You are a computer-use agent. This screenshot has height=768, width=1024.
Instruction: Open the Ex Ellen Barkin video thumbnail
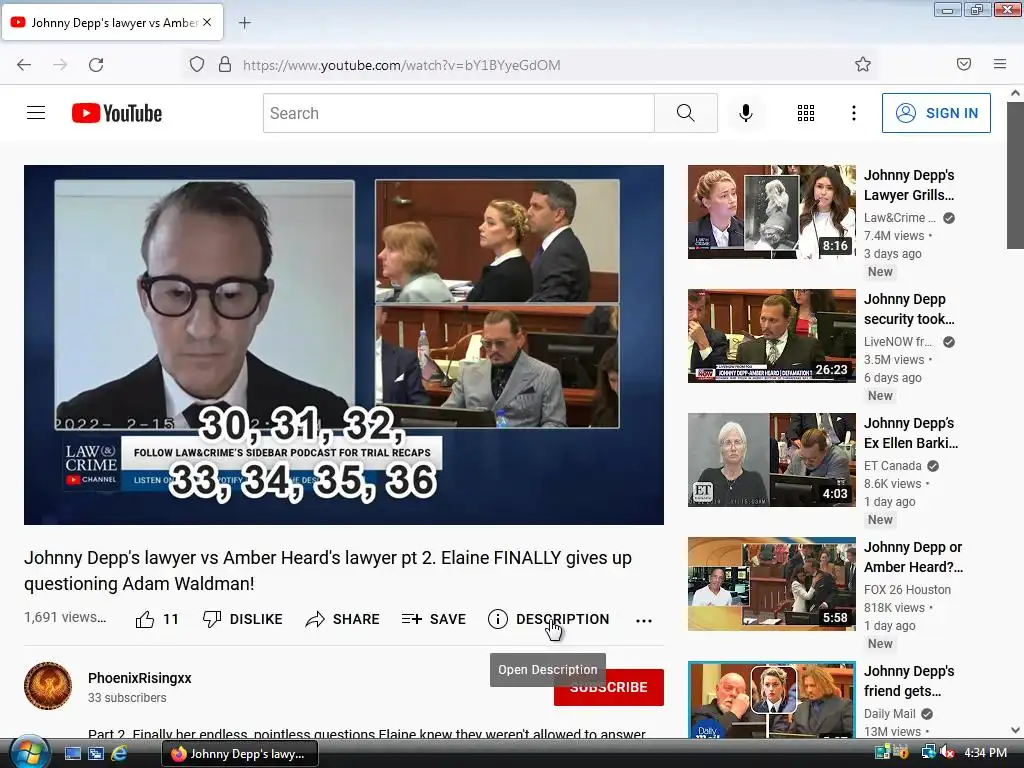[771, 460]
